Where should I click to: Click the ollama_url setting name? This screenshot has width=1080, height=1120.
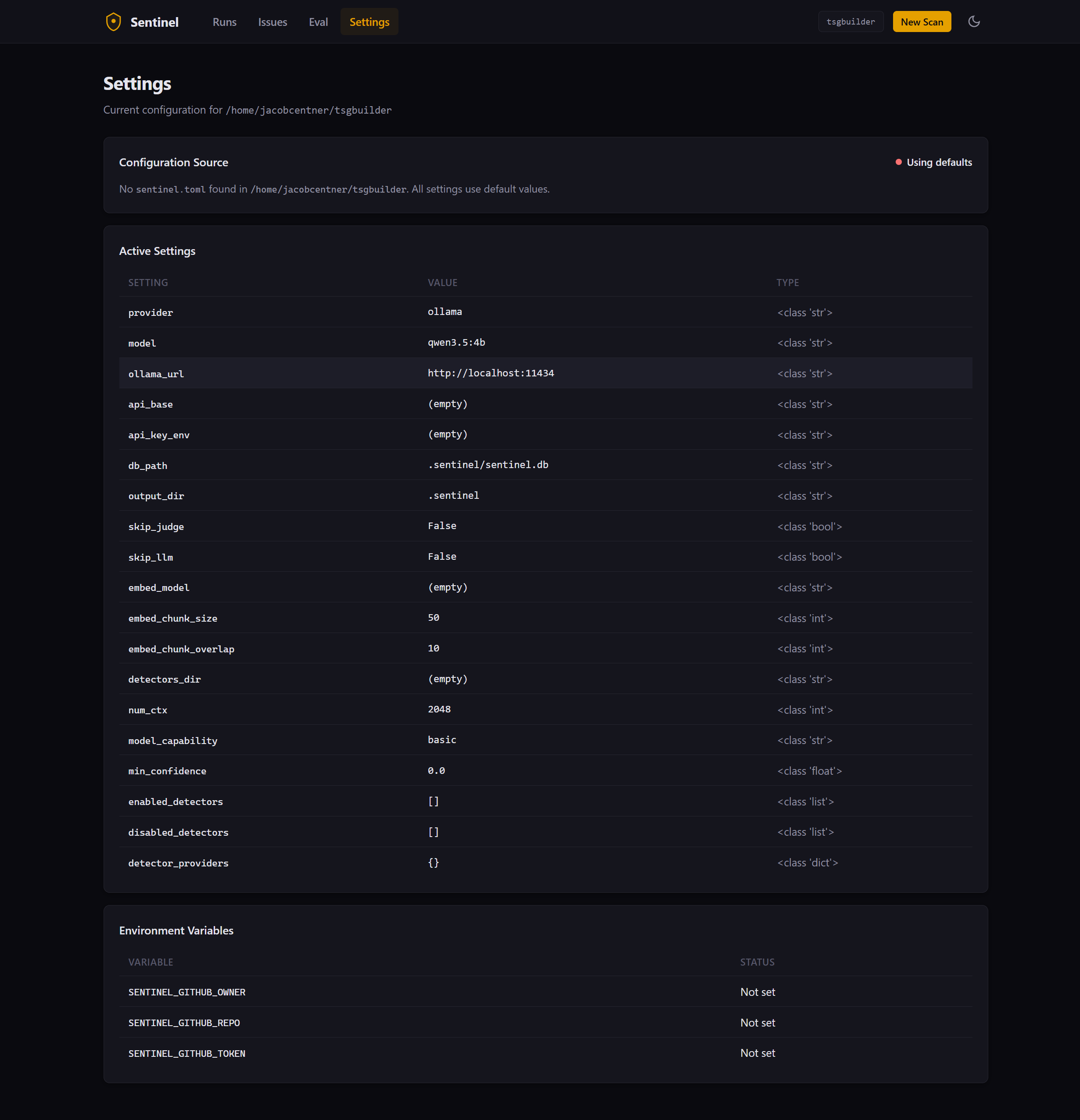[156, 374]
